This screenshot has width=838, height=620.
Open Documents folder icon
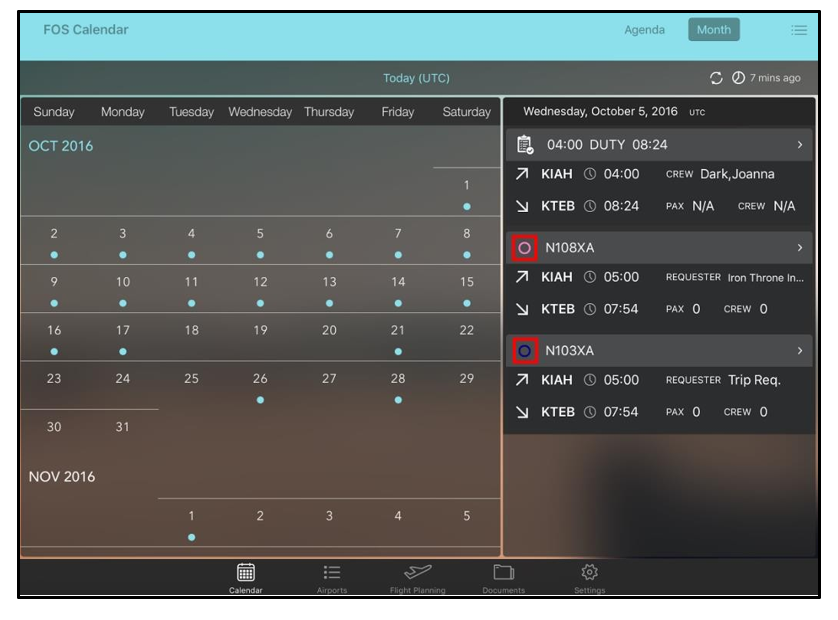click(x=503, y=577)
